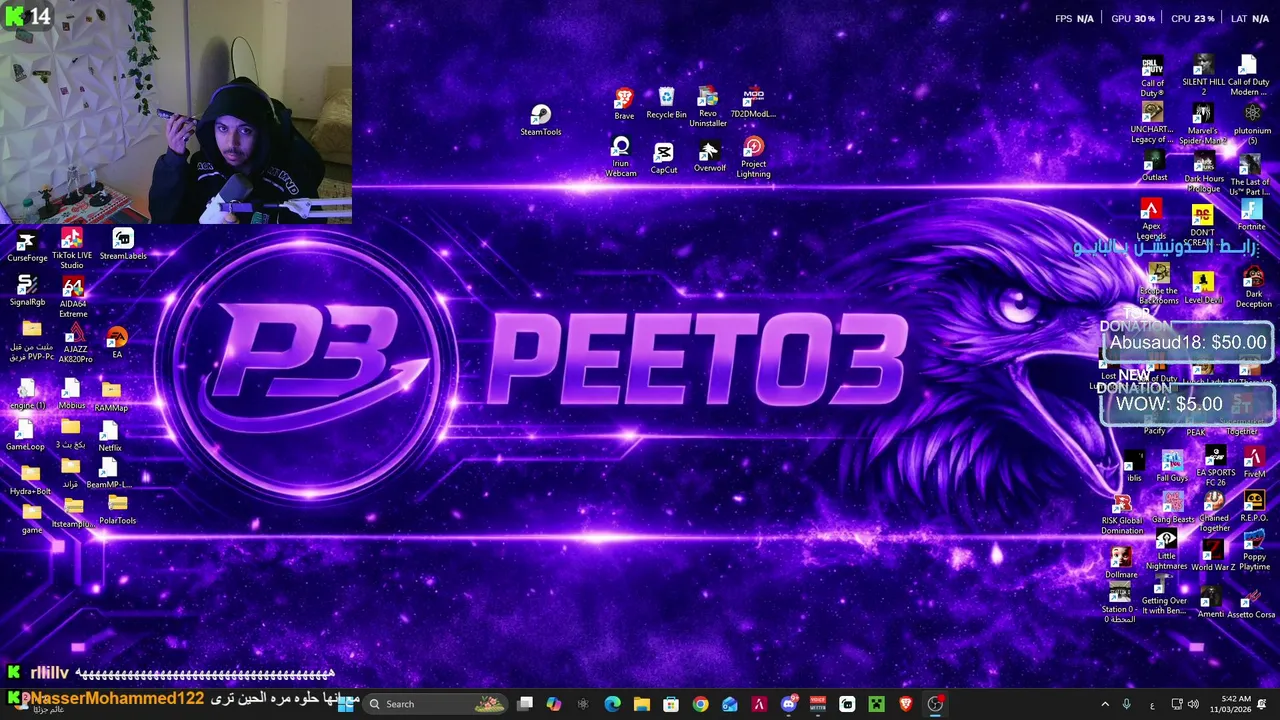Select the Call of Duty® shortcut
Screen dimensions: 1280x720
(1153, 77)
